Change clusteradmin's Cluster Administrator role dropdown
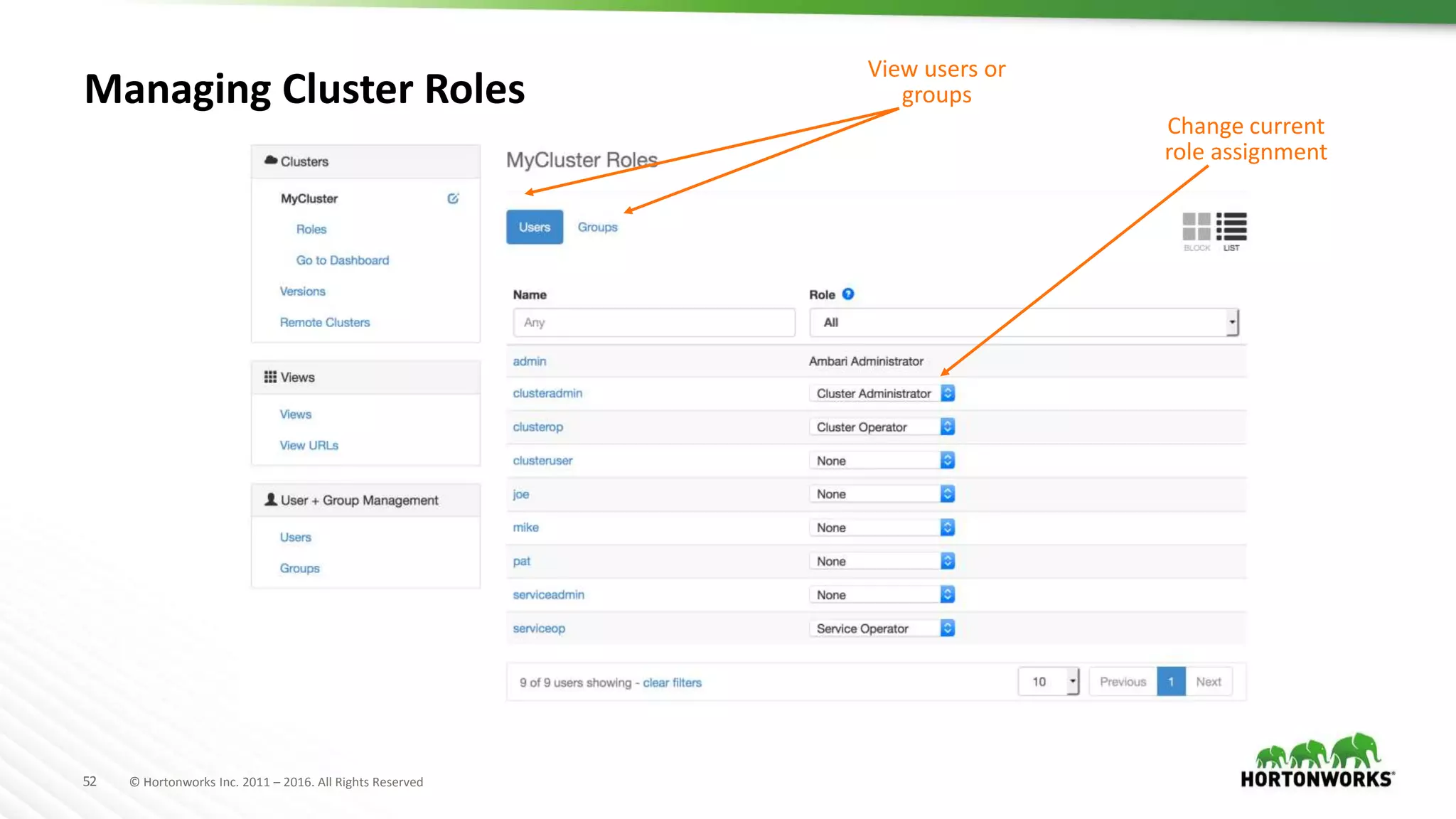This screenshot has height=819, width=1456. click(x=882, y=393)
